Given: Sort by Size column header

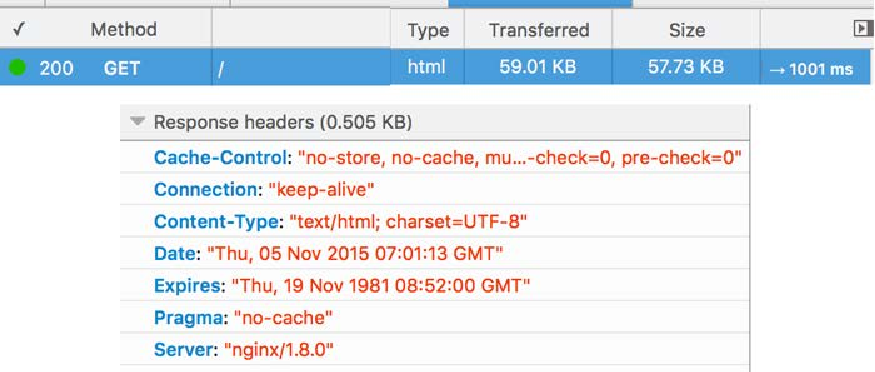Looking at the screenshot, I should [x=686, y=30].
